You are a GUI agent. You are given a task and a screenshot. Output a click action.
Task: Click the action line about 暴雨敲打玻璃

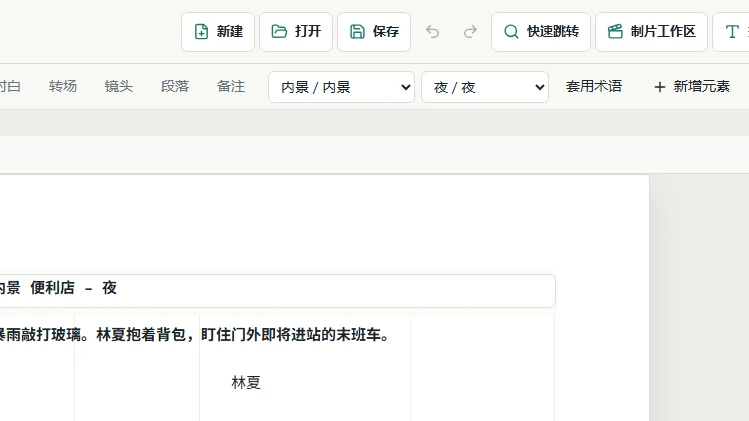click(x=193, y=335)
